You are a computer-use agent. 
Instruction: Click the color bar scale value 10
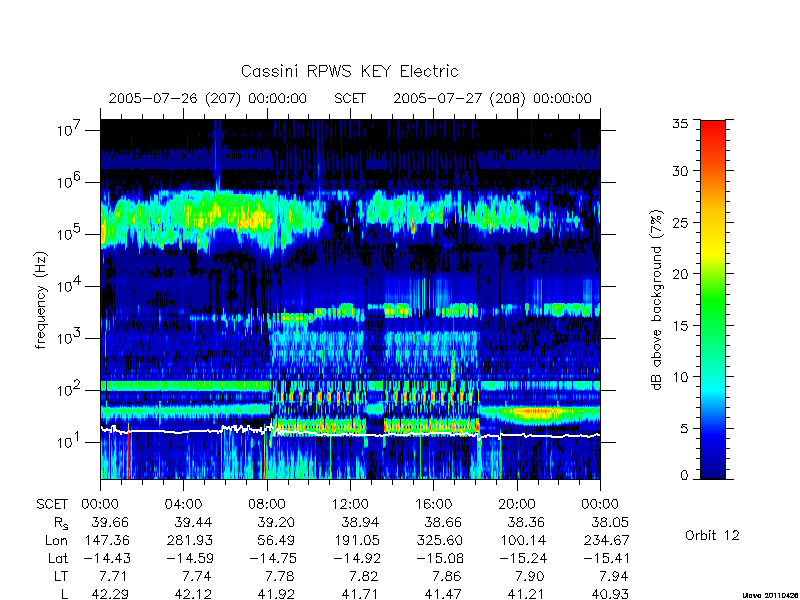(680, 377)
